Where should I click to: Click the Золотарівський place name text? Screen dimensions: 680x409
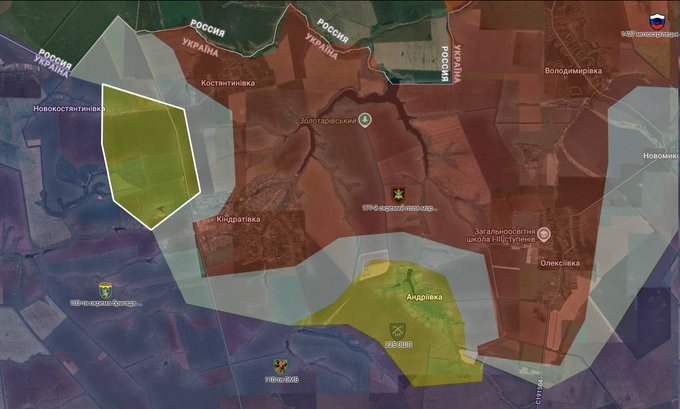coord(328,121)
